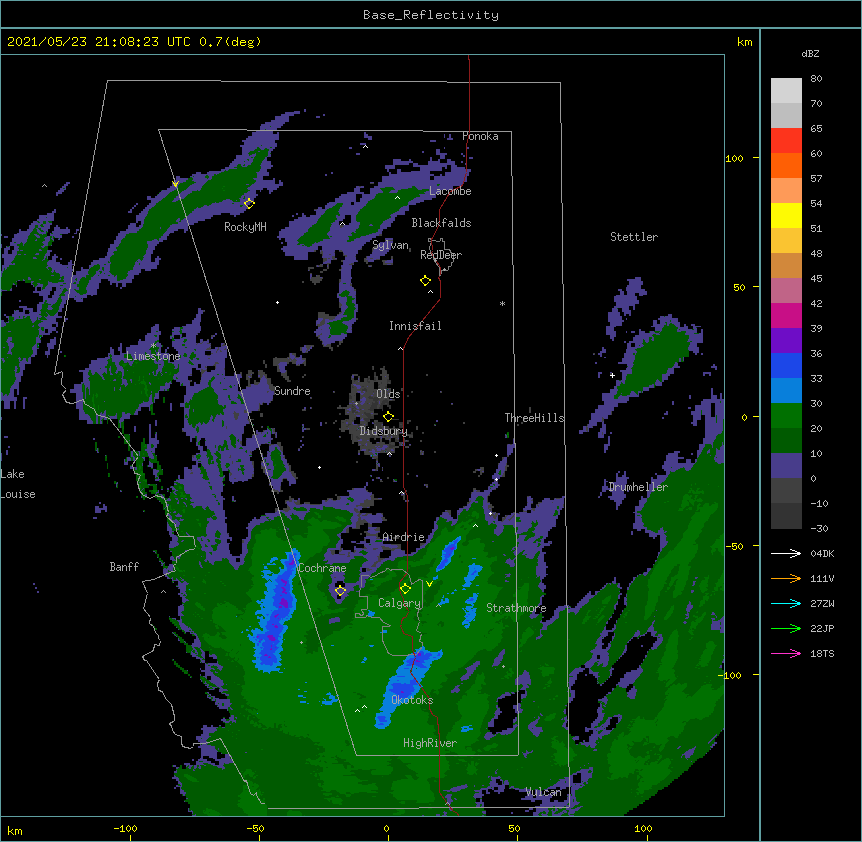Click the yellow station marker near RockyMH
Image resolution: width=862 pixels, height=842 pixels.
click(x=249, y=203)
